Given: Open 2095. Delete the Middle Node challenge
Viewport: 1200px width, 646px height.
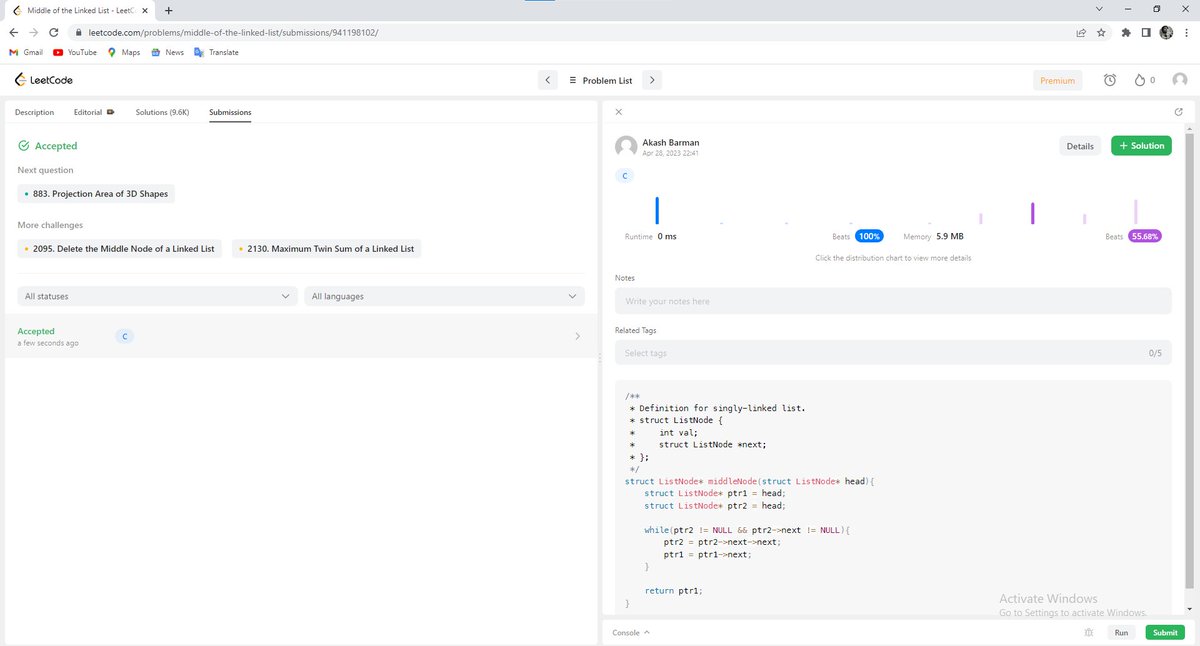Looking at the screenshot, I should pyautogui.click(x=120, y=248).
